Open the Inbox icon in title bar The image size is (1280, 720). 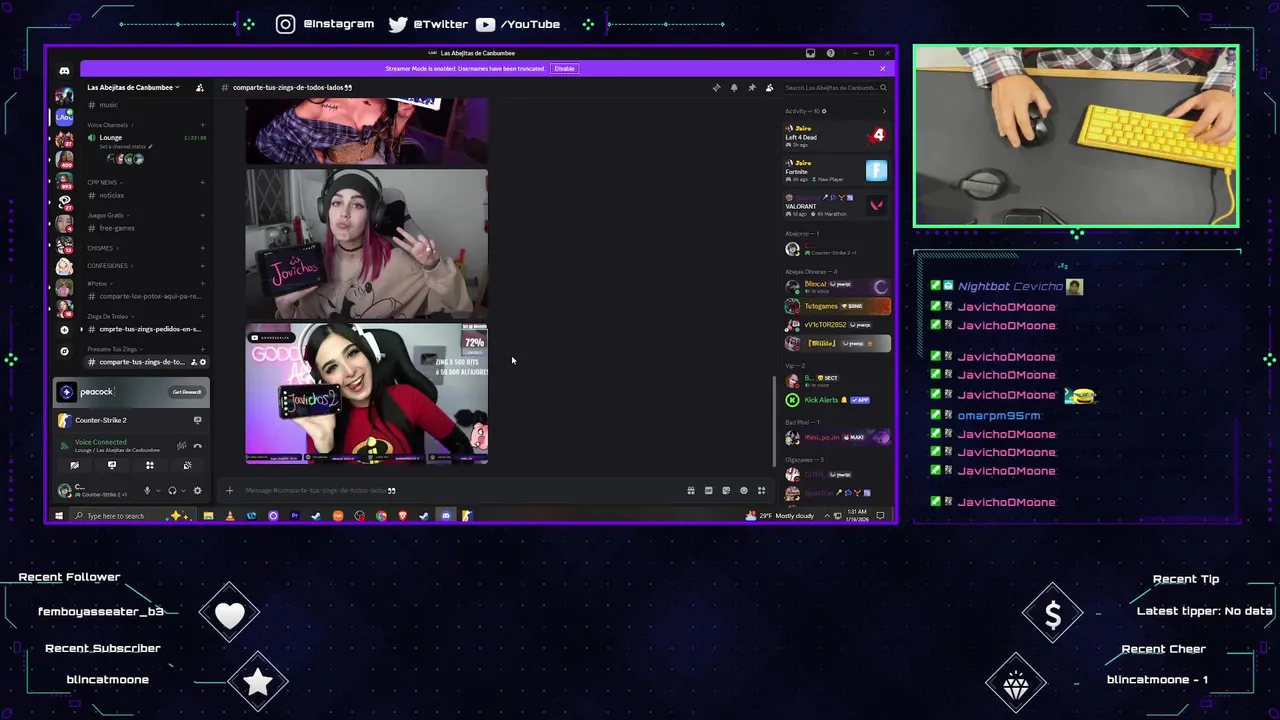pyautogui.click(x=810, y=53)
